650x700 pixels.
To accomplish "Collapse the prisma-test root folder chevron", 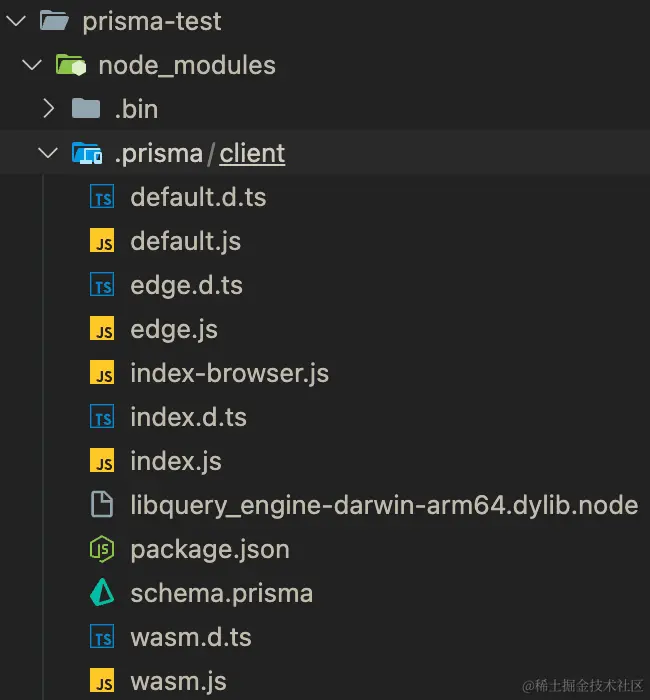I will (x=17, y=21).
